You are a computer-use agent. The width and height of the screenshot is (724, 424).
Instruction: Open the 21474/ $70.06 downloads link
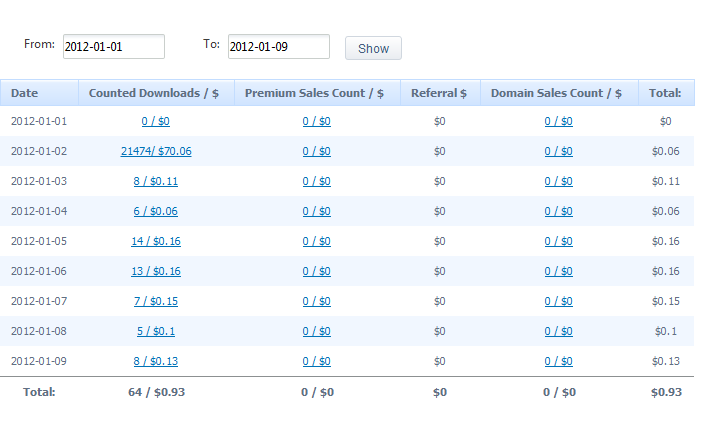coord(156,151)
